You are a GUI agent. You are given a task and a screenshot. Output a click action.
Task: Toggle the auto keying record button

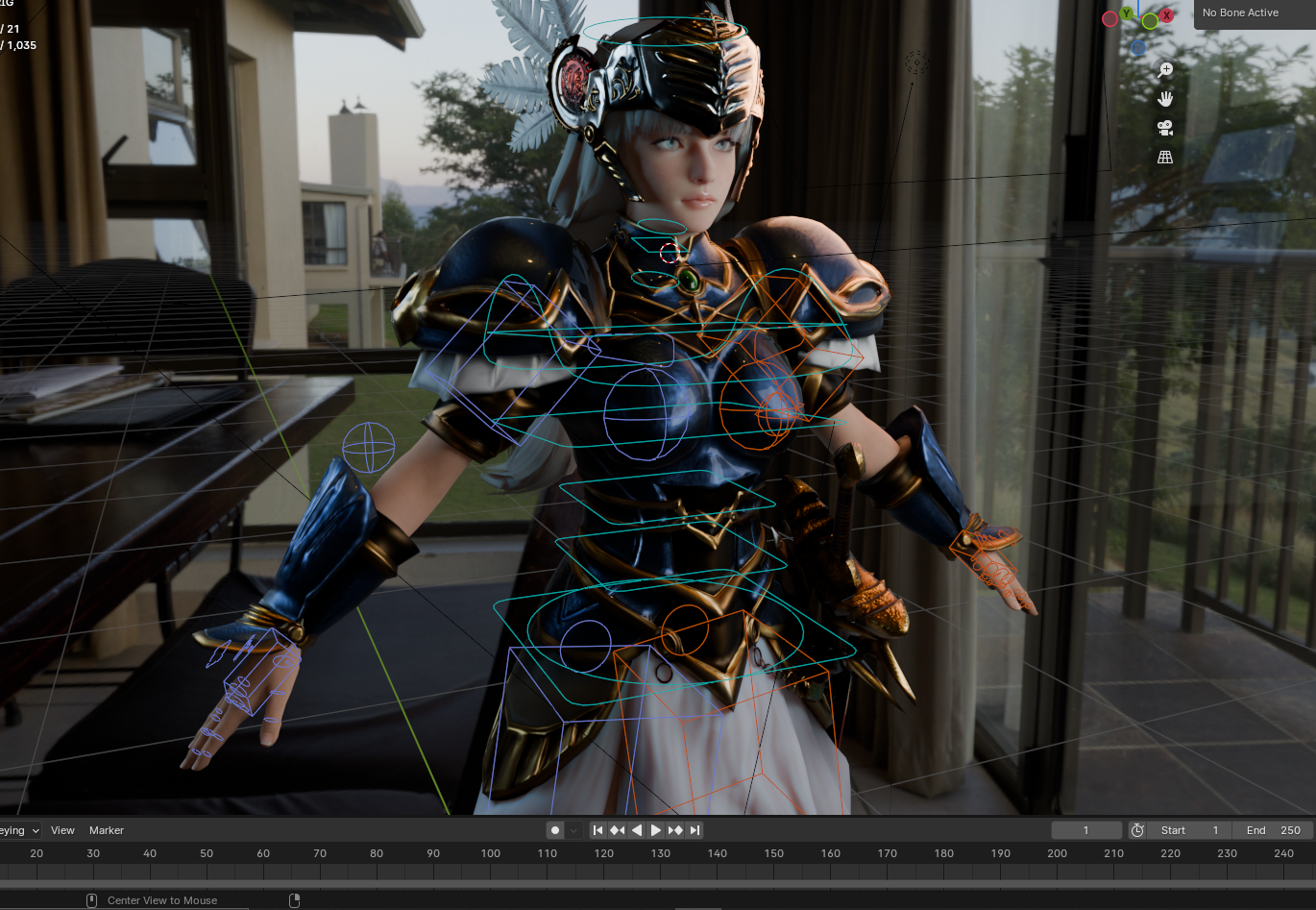[555, 830]
